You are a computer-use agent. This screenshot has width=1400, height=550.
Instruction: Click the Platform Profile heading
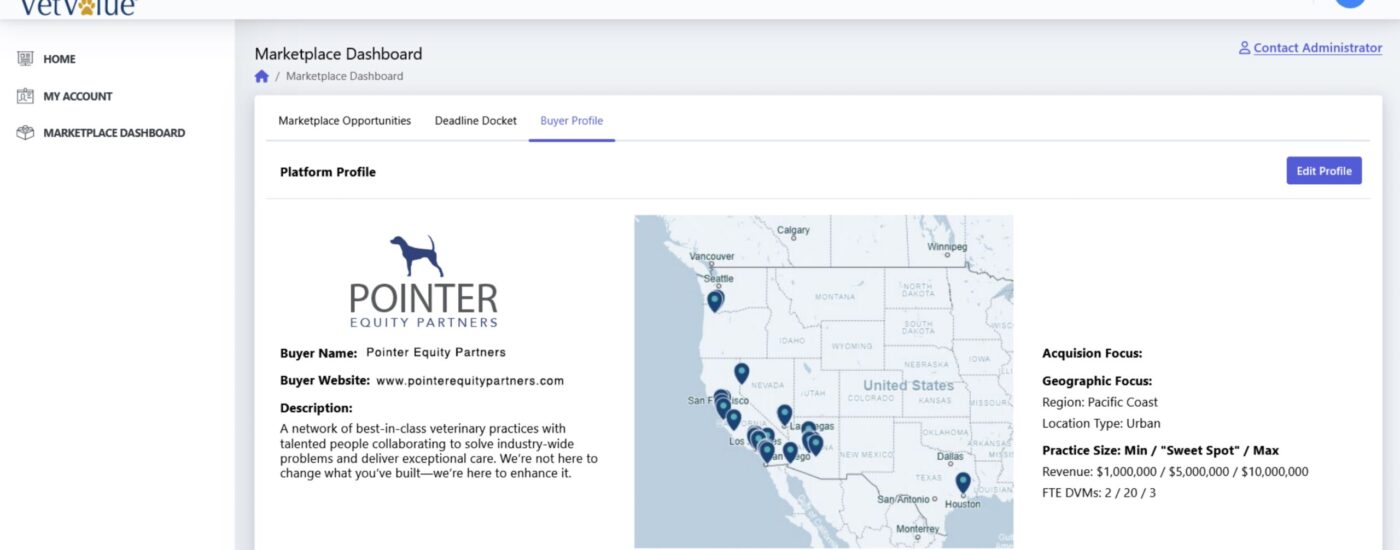click(x=328, y=172)
